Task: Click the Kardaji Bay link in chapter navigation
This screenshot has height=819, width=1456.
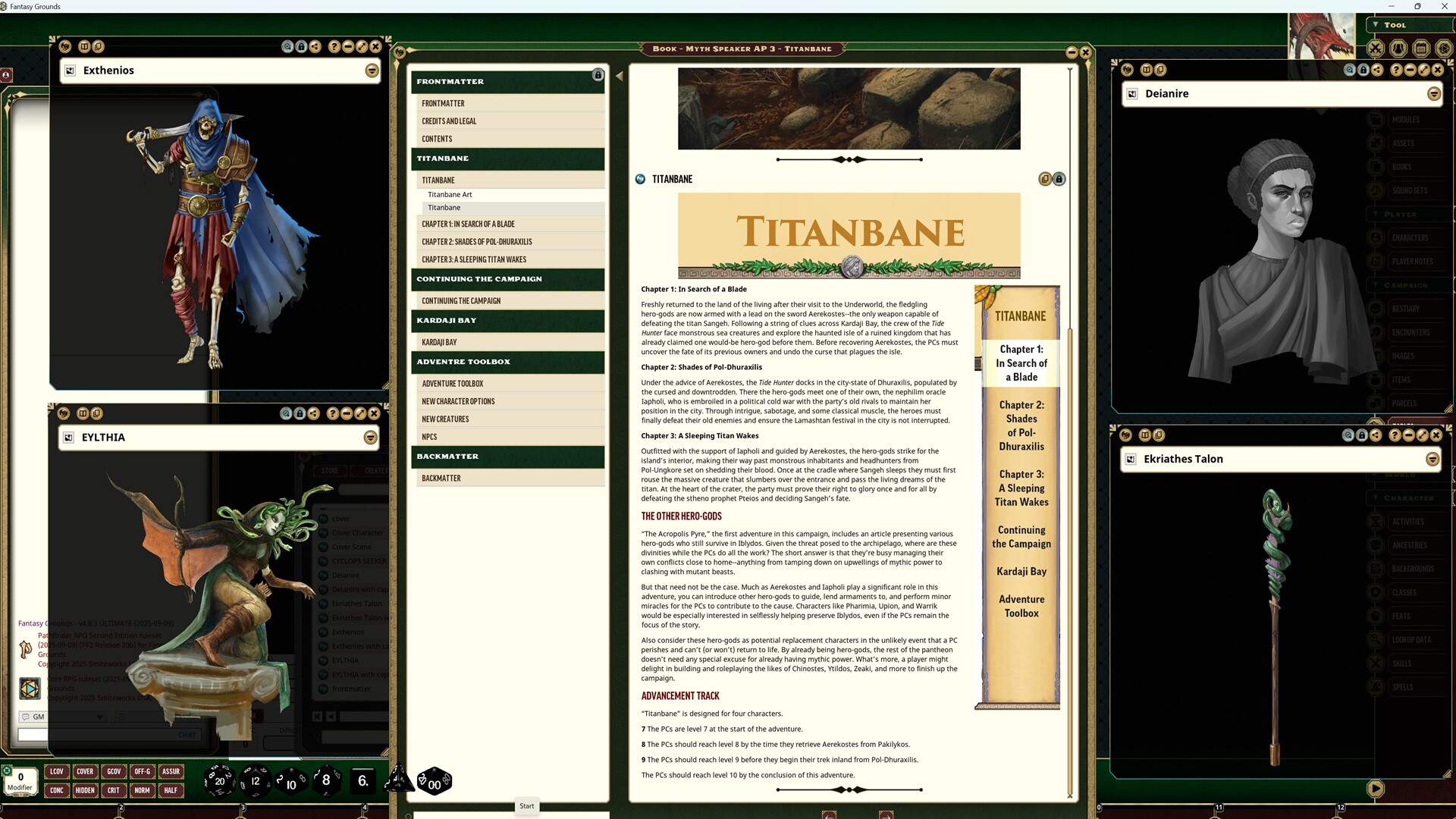Action: [1021, 571]
